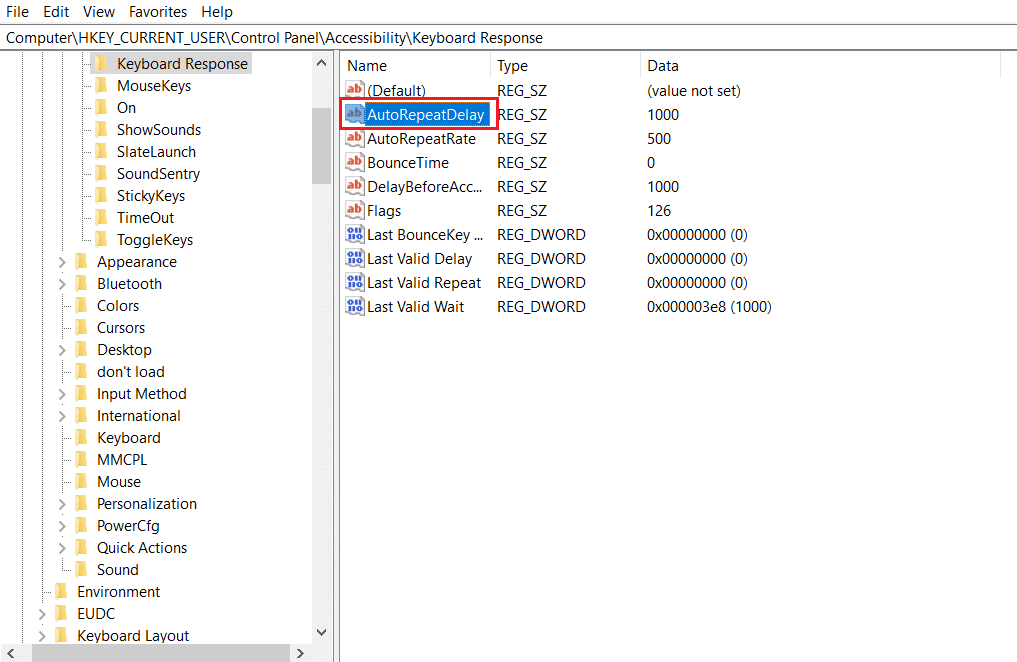Select the Last Valid Delay value name
The image size is (1017, 662).
point(420,259)
